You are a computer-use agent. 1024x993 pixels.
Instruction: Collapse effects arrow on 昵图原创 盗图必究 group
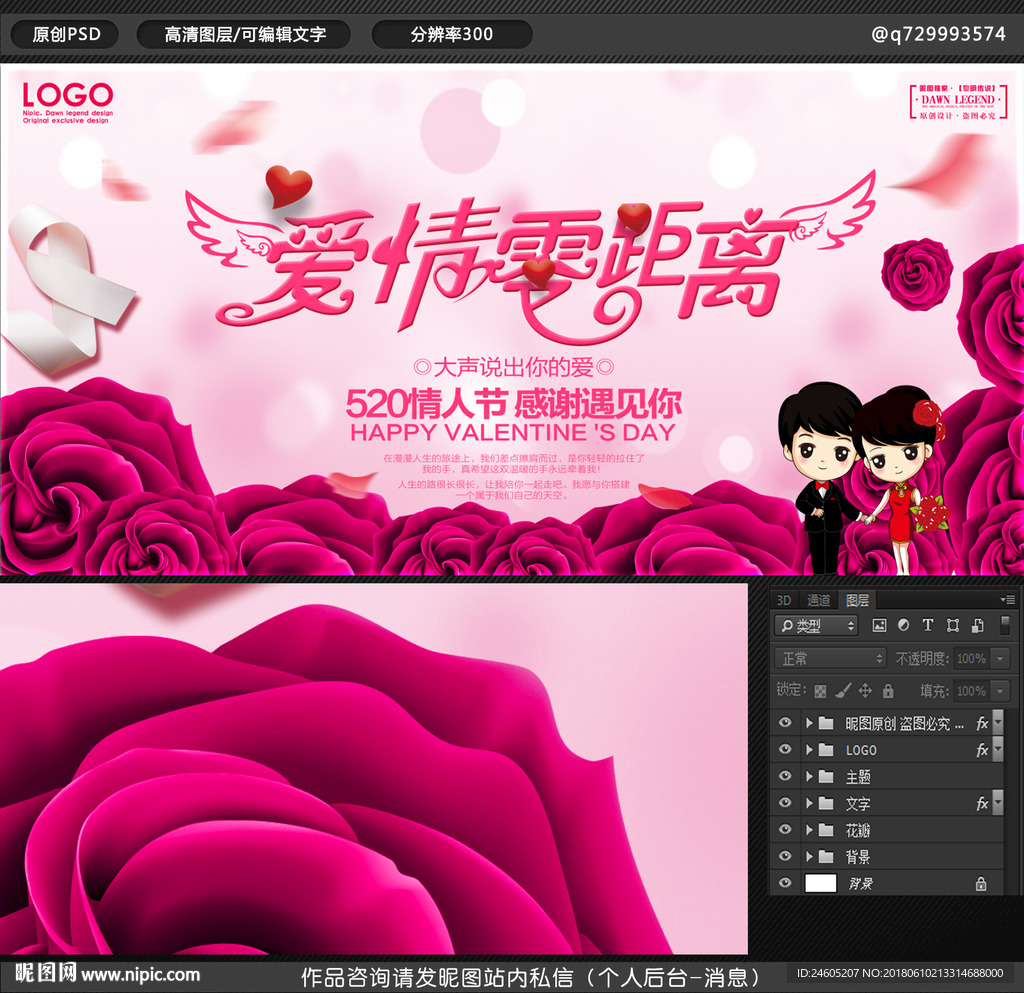tap(998, 723)
